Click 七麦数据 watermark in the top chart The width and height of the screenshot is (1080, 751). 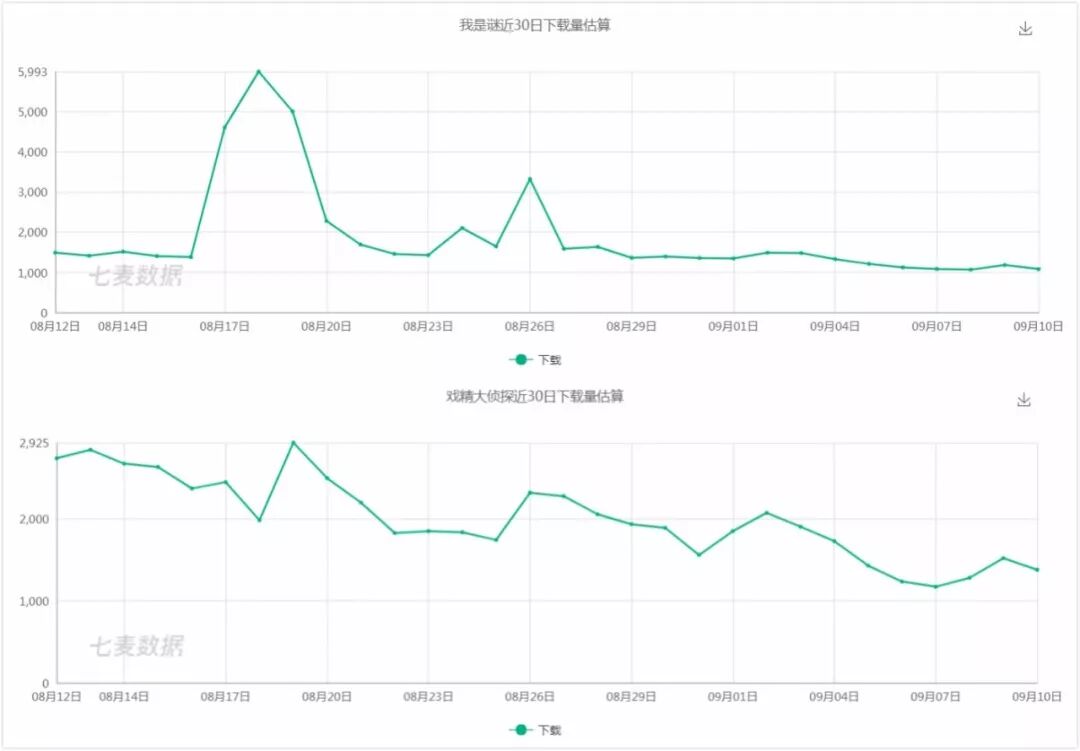click(x=136, y=277)
